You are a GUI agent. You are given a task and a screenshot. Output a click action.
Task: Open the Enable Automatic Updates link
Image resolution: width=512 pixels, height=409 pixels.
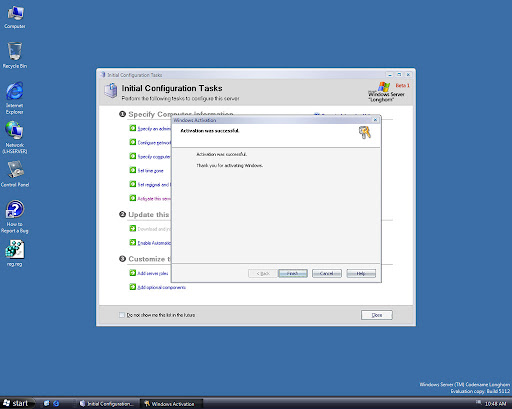[x=154, y=243]
